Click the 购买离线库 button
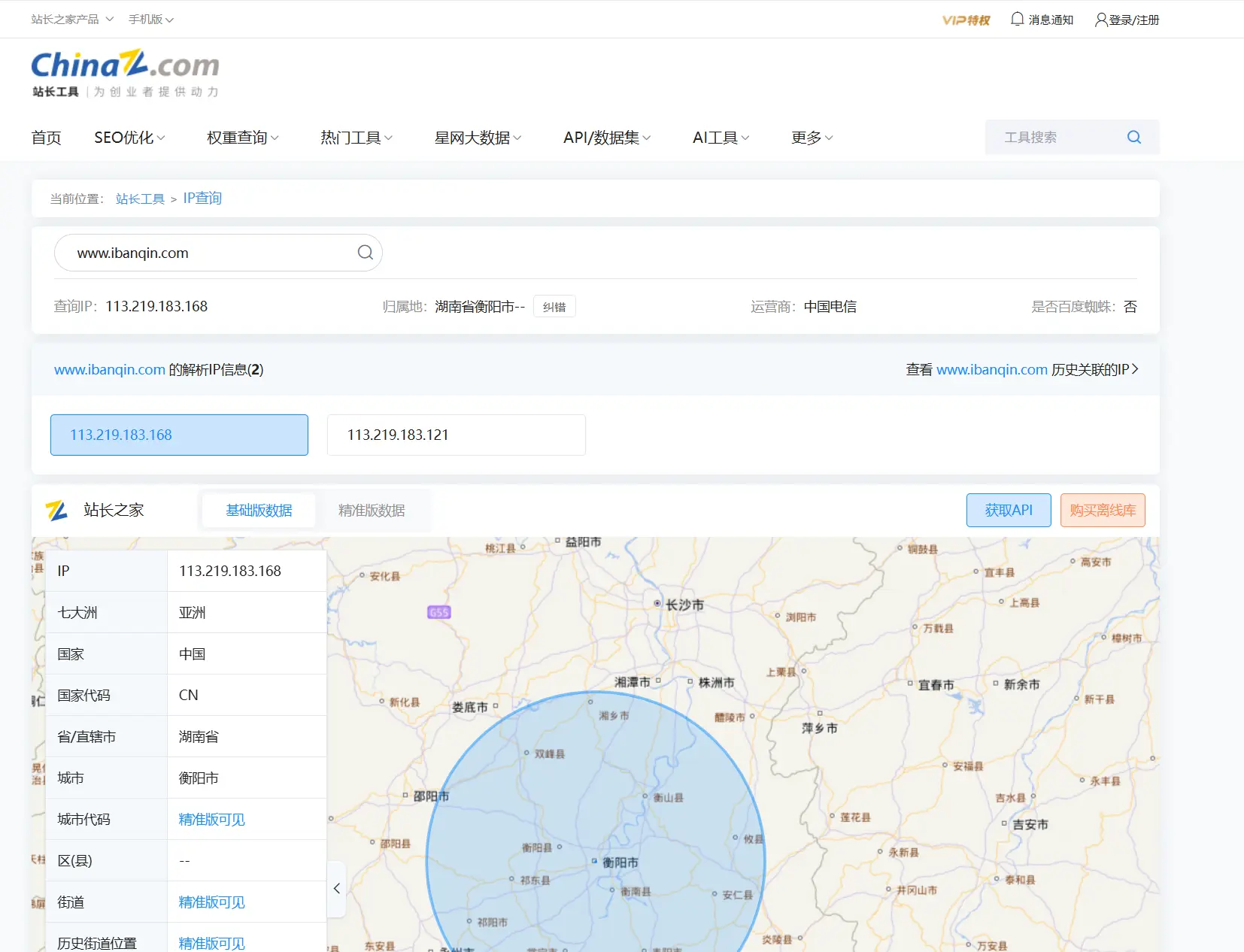This screenshot has height=952, width=1244. pos(1102,511)
